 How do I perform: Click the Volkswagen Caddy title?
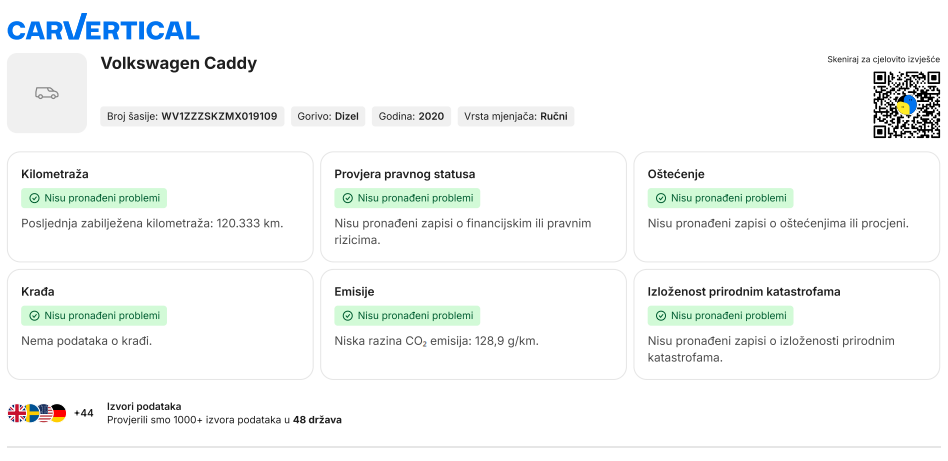(179, 64)
